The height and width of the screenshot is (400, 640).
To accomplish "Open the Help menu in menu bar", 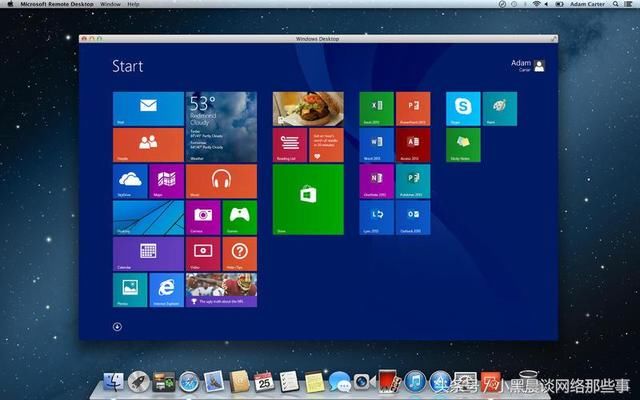I will click(133, 4).
